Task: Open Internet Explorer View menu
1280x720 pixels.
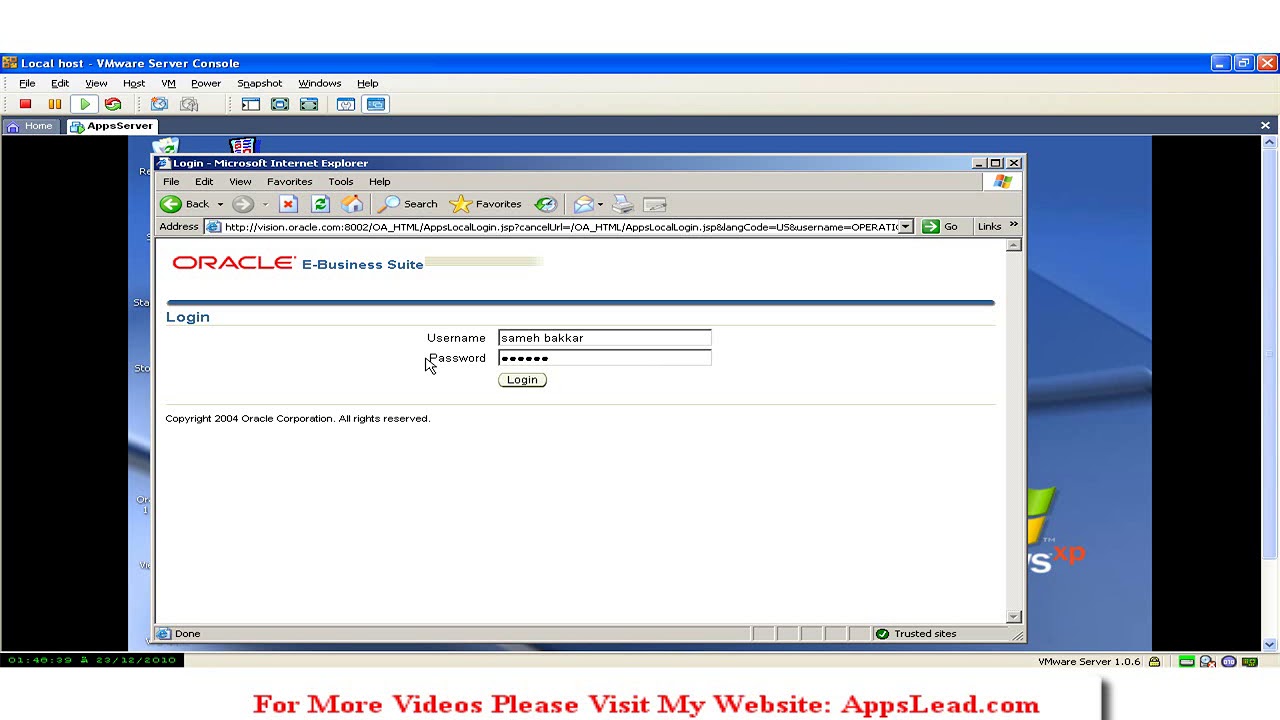Action: point(240,182)
